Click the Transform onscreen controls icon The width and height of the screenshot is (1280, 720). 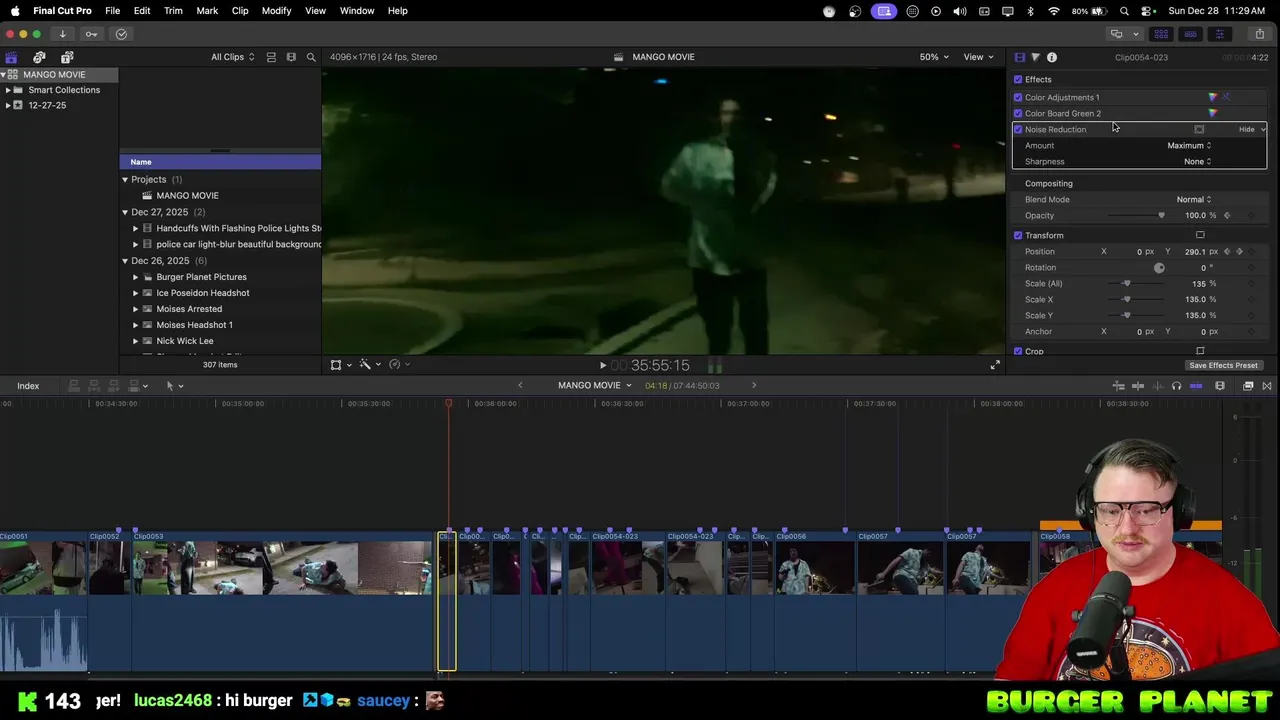click(1200, 235)
